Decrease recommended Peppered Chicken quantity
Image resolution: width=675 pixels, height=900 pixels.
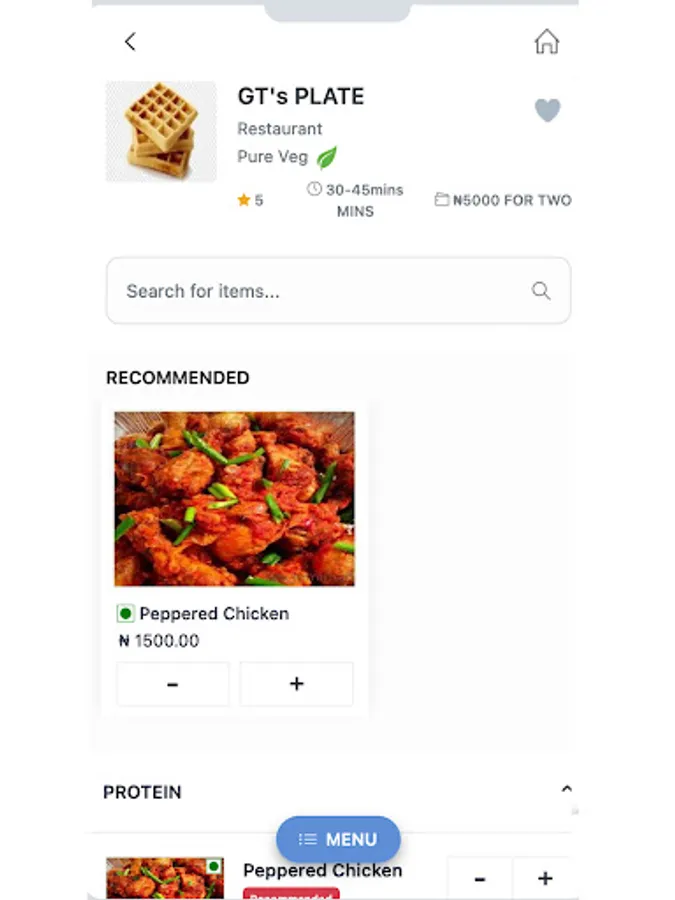(173, 684)
